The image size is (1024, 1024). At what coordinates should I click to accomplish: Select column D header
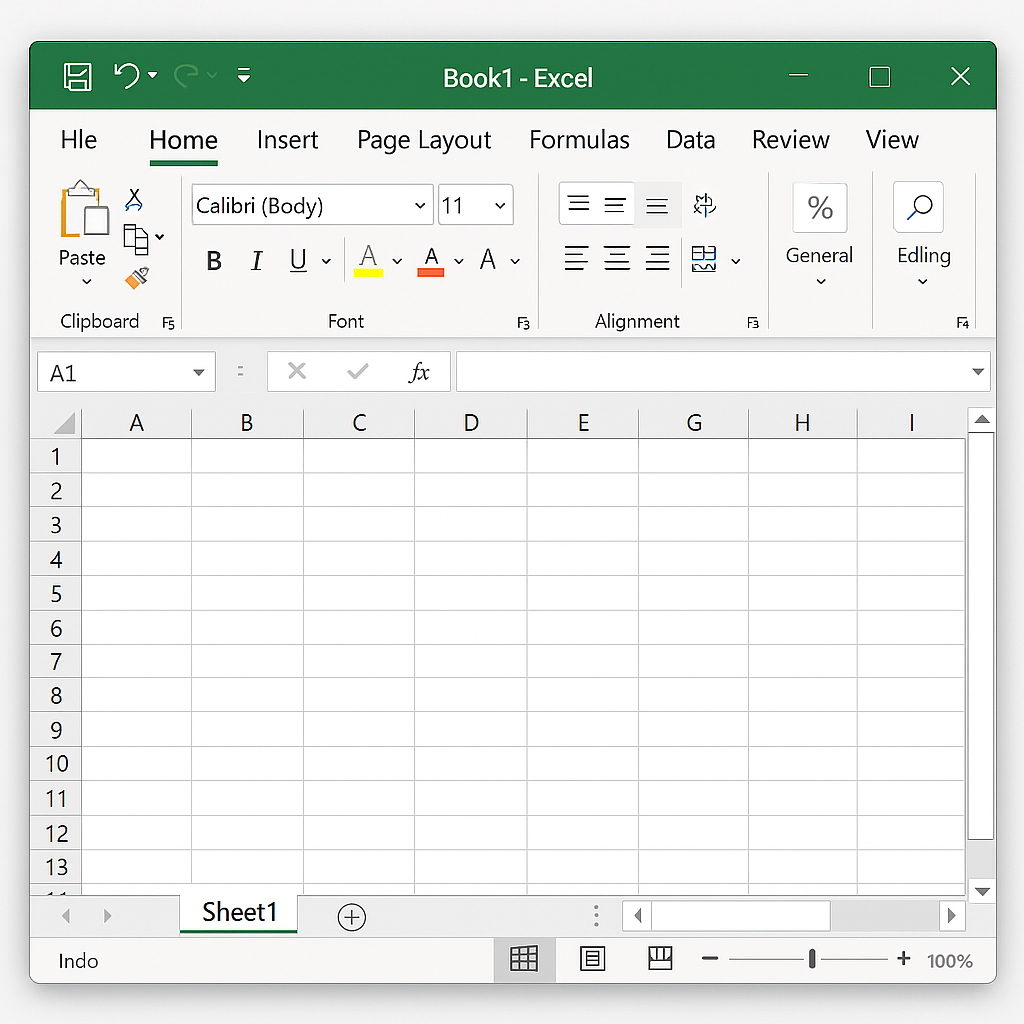[x=471, y=423]
